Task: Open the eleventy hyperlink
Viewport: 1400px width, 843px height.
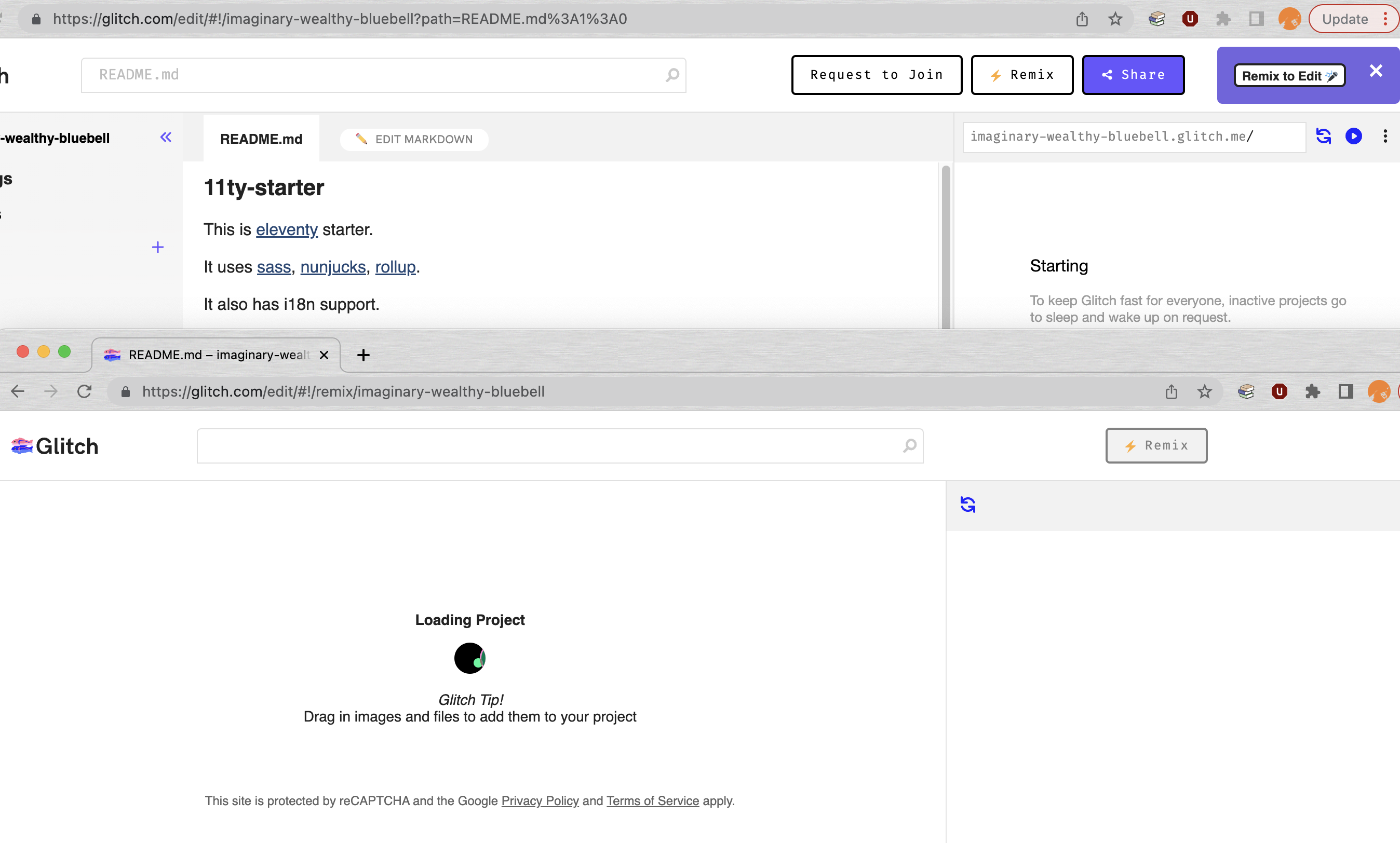Action: click(x=286, y=229)
